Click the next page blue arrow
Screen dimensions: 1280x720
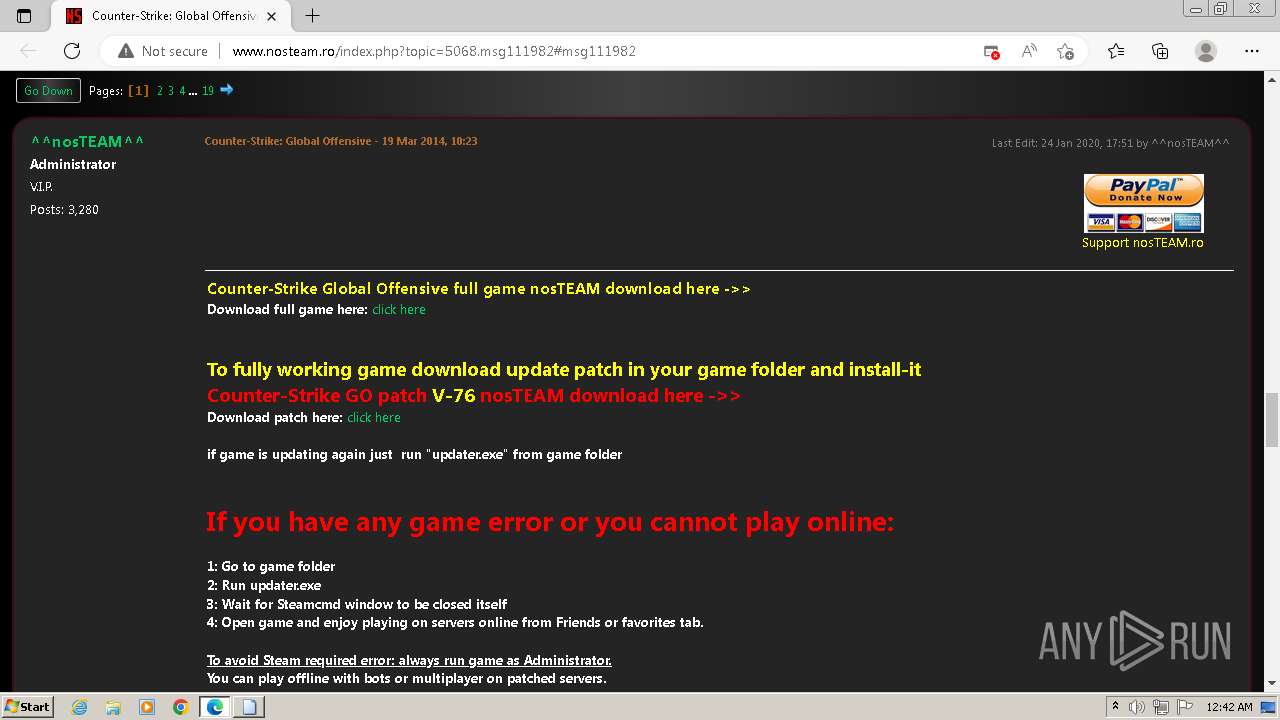pyautogui.click(x=227, y=90)
